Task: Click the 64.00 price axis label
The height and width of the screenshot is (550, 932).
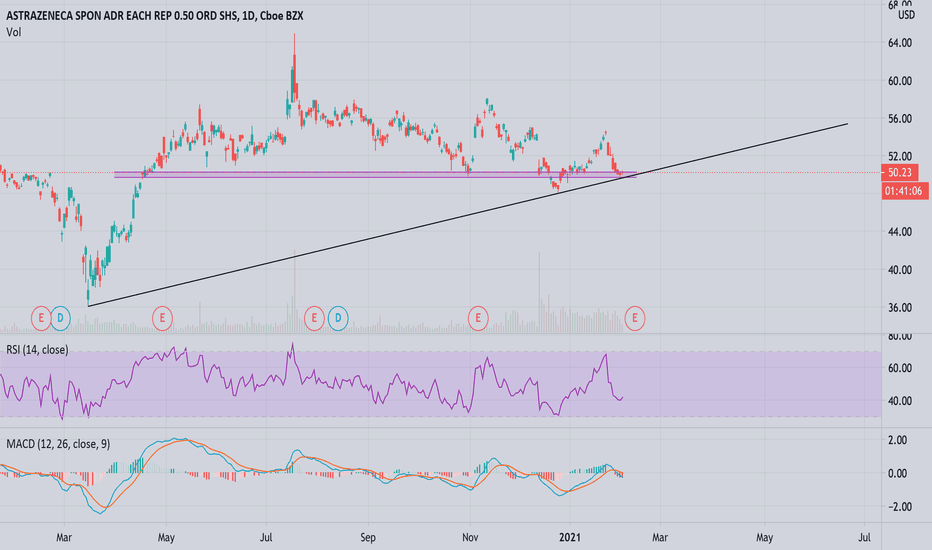Action: click(x=900, y=43)
